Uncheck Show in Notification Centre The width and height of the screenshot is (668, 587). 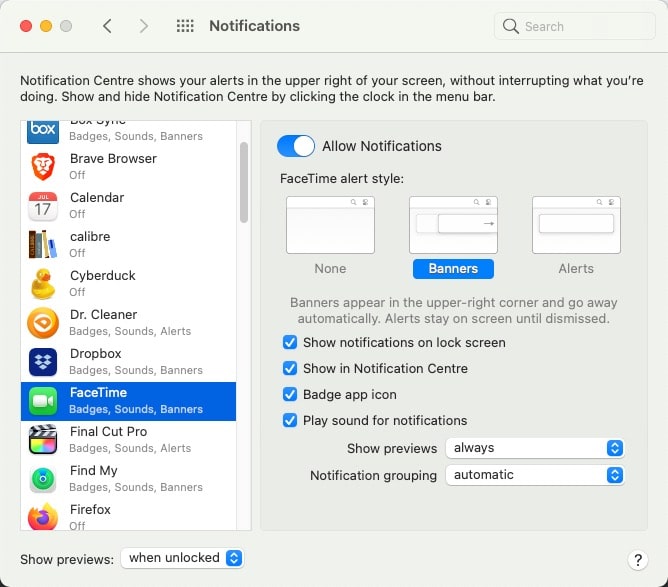coord(290,368)
